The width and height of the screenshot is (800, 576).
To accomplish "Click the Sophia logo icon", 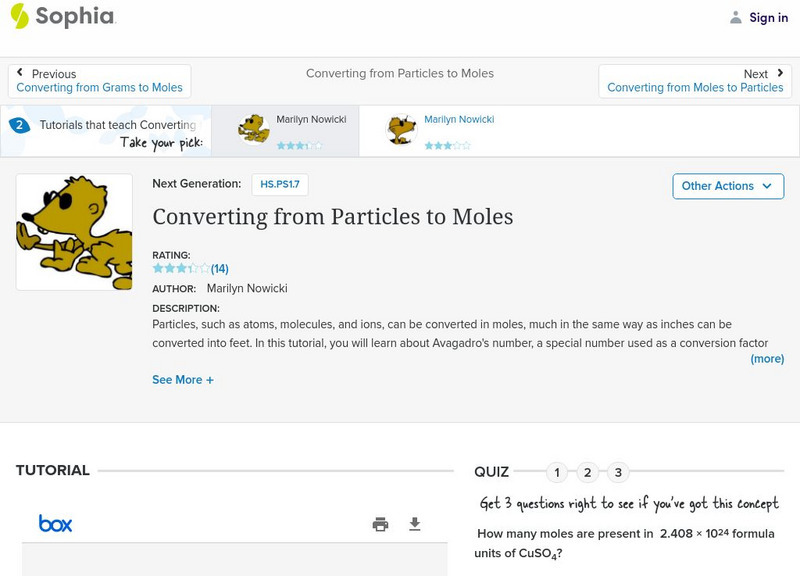I will click(x=18, y=16).
